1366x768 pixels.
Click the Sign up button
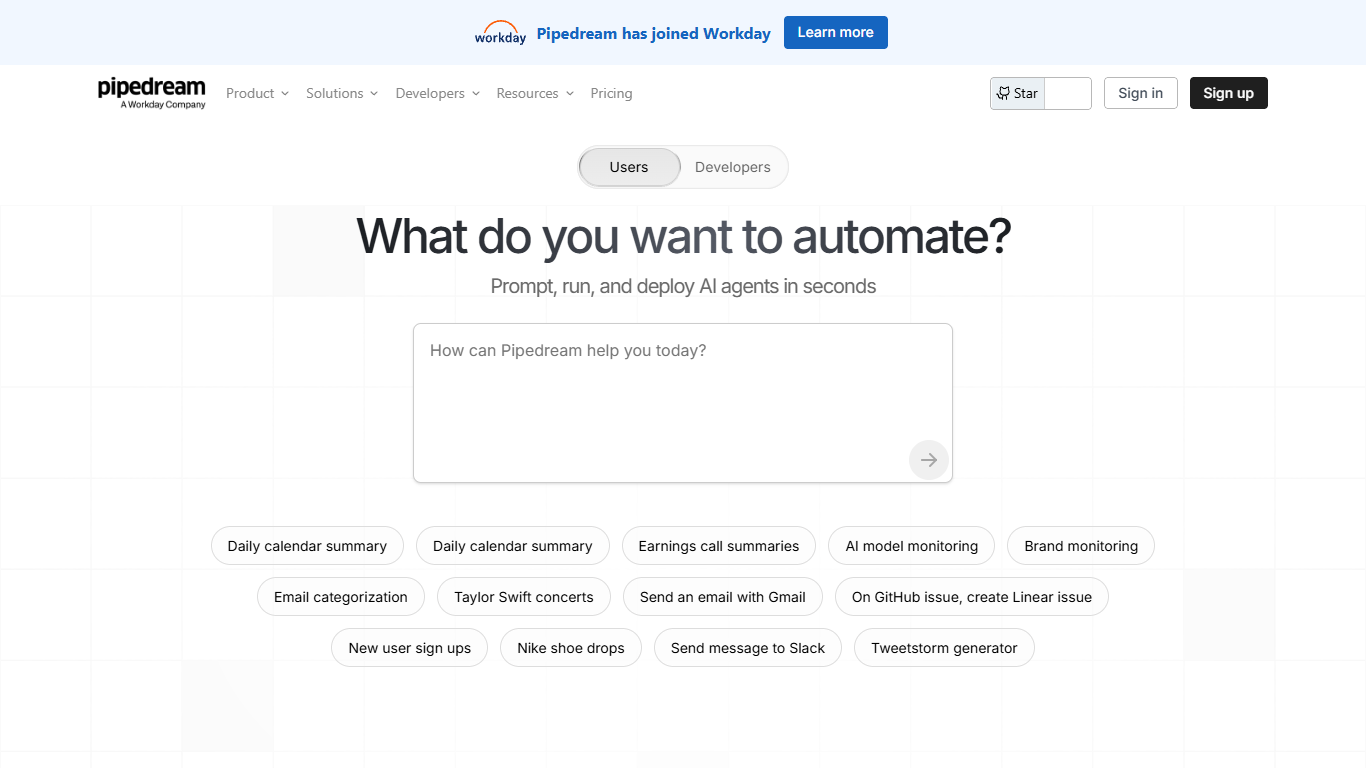[x=1228, y=93]
